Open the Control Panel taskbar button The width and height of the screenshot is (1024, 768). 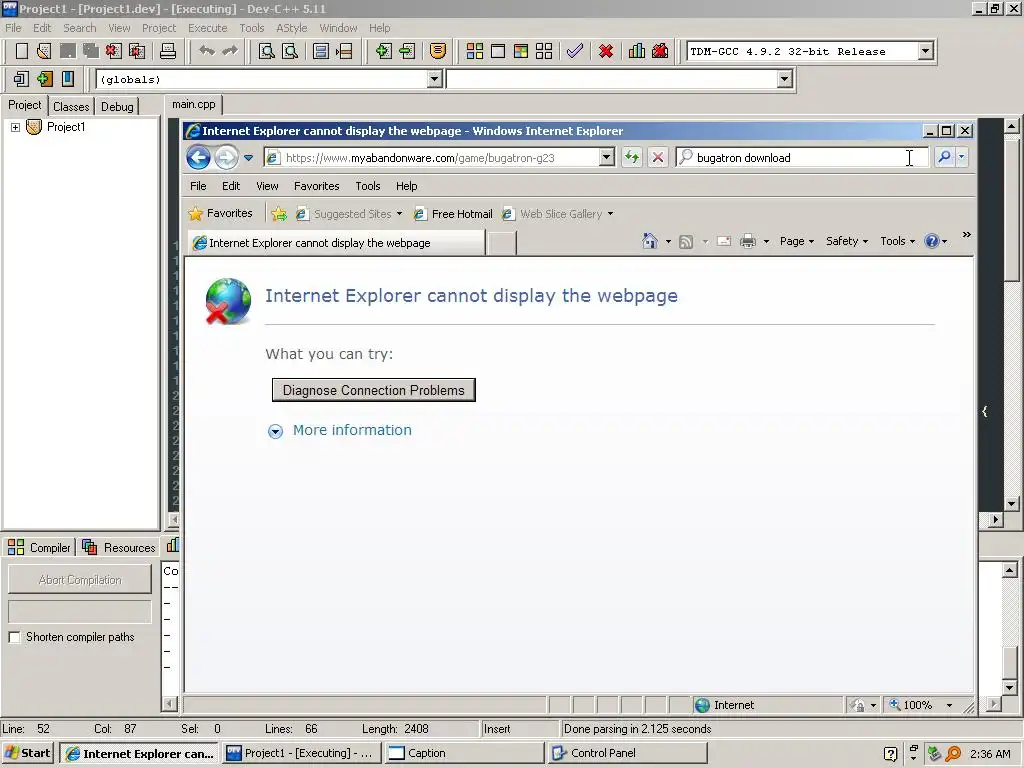[x=628, y=753]
